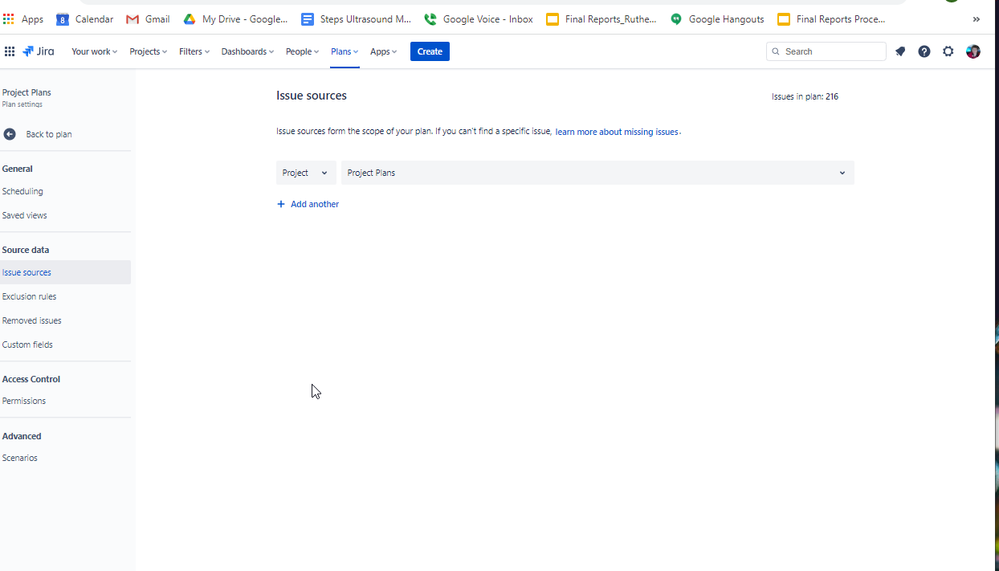This screenshot has height=571, width=999.
Task: Click Add another issue source
Action: click(x=308, y=204)
